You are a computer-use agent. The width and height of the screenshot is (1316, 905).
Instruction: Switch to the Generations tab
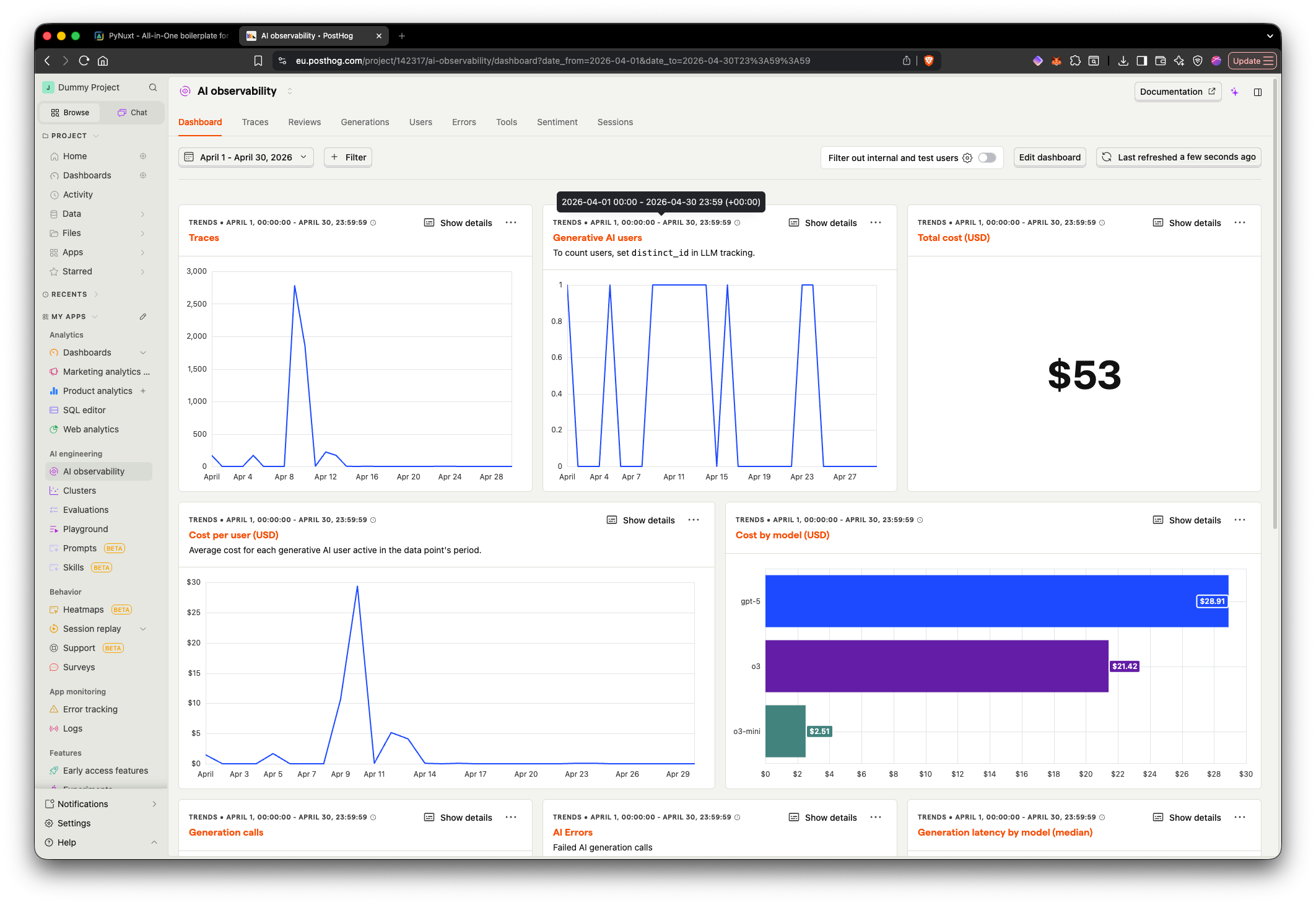click(x=365, y=122)
